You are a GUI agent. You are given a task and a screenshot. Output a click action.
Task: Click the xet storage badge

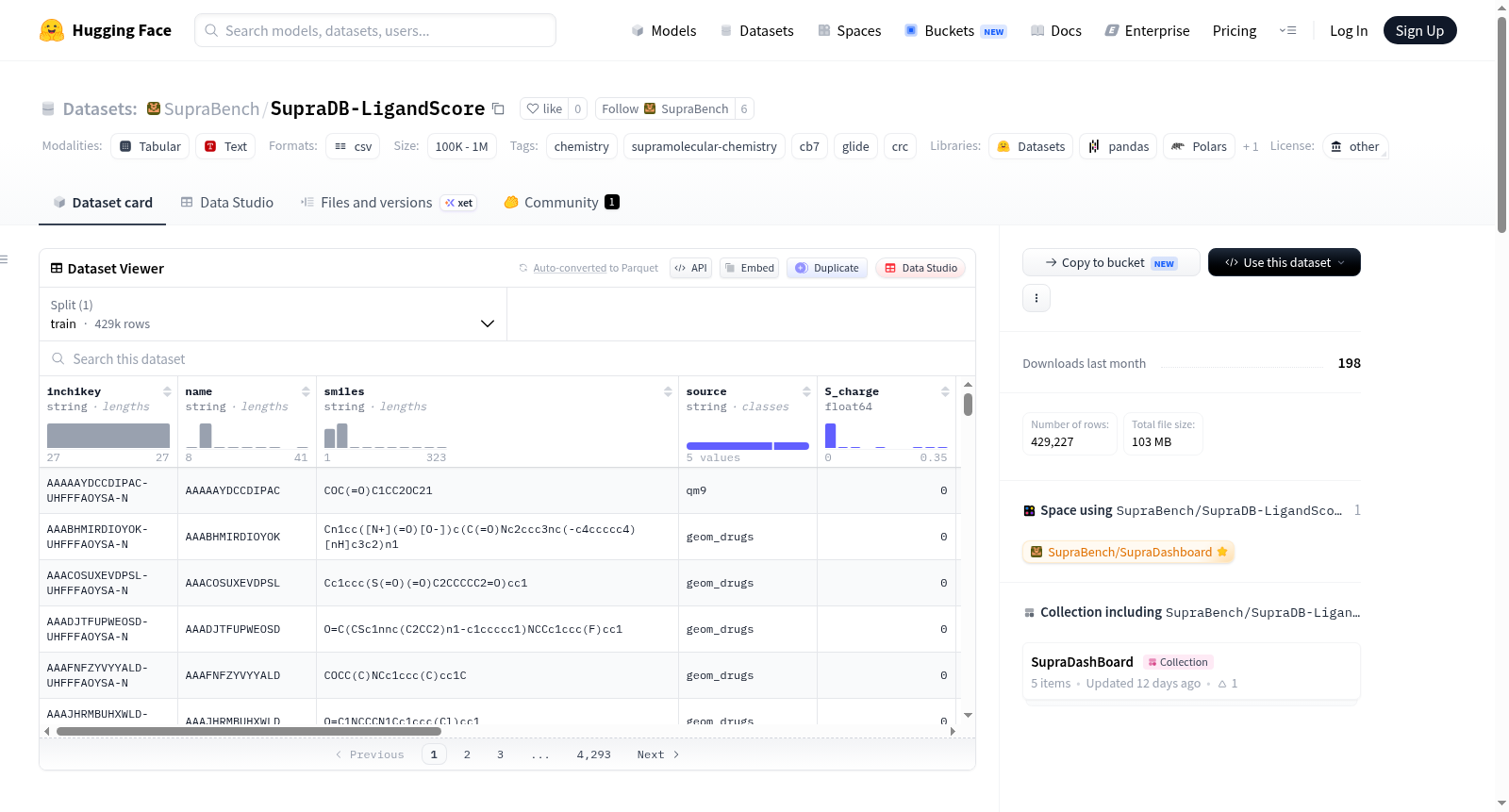[x=459, y=203]
